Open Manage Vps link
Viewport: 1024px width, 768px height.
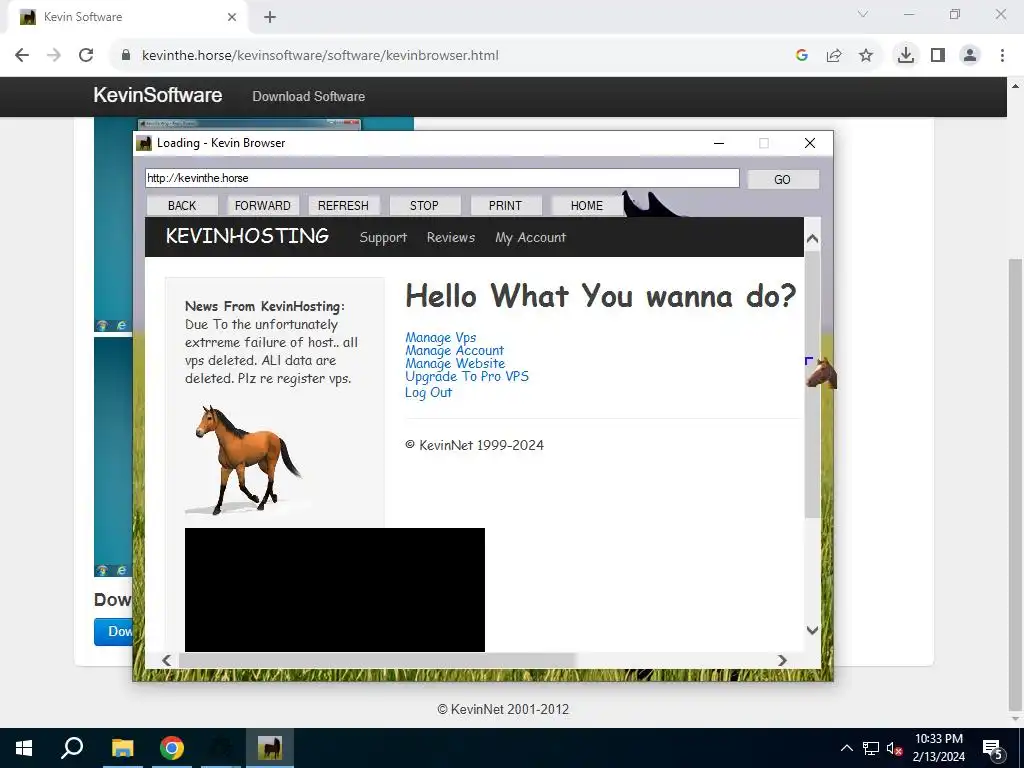441,337
